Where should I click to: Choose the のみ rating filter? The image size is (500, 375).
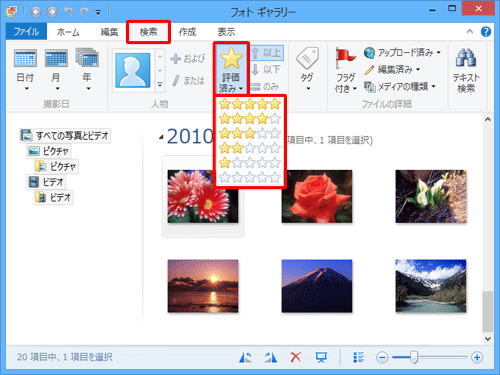[265, 87]
